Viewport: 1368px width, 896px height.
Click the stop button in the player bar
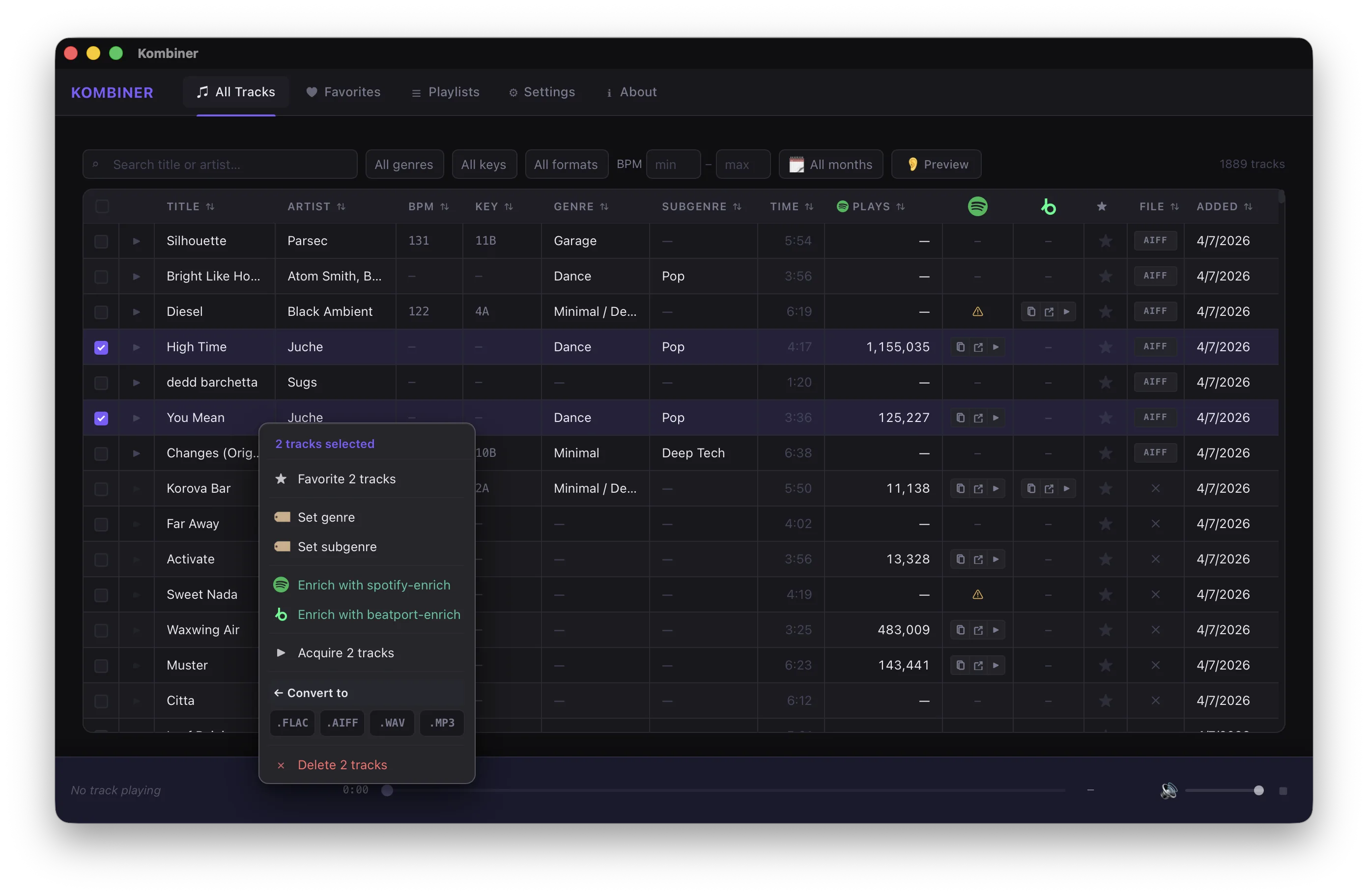pos(1282,791)
